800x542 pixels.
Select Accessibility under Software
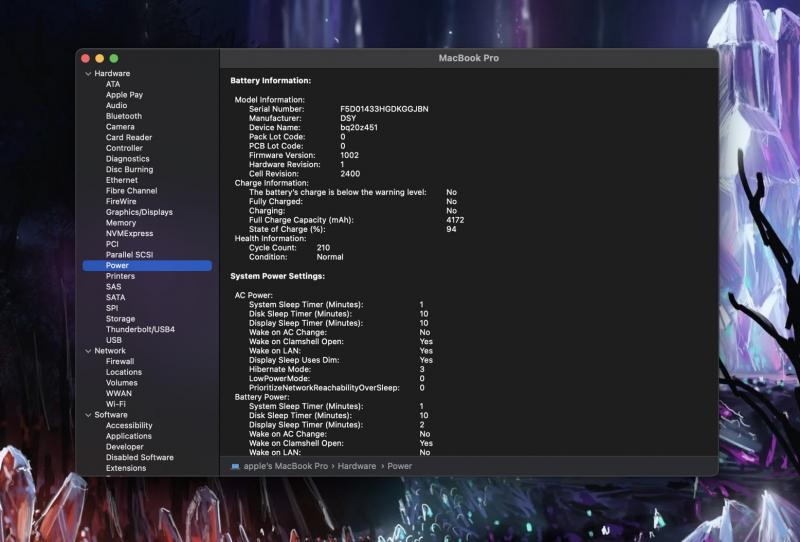click(129, 426)
